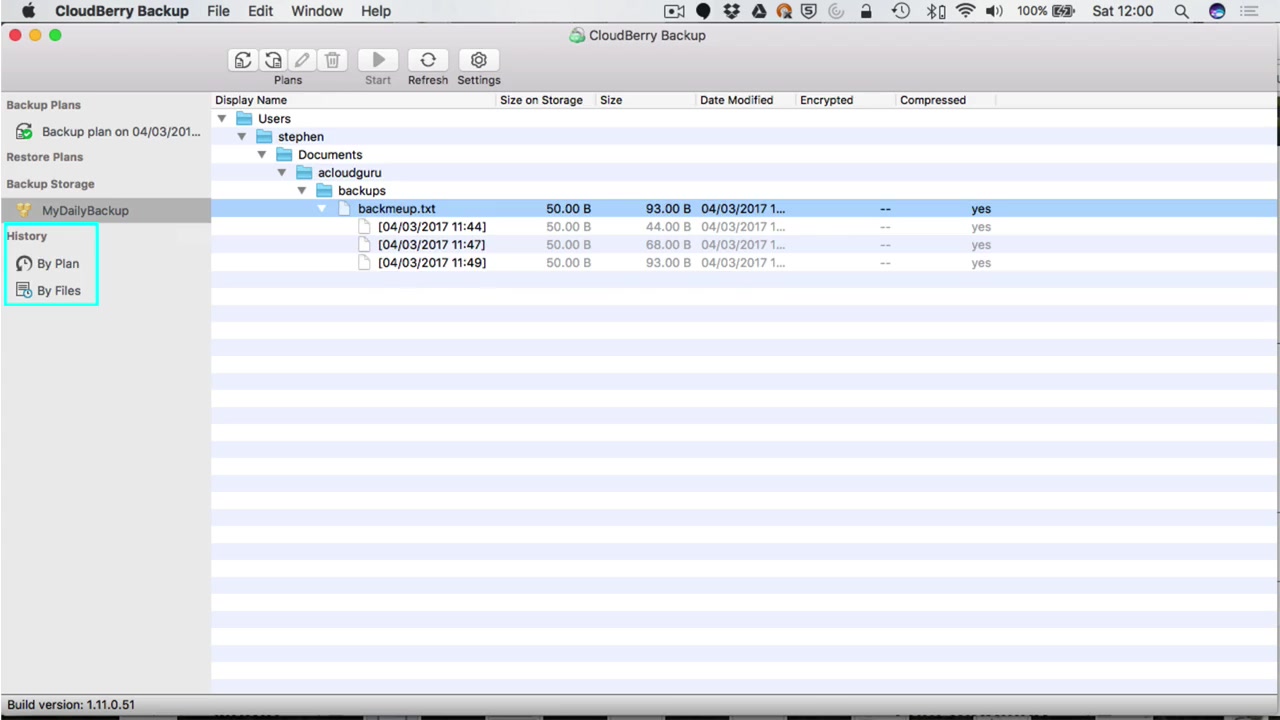Open the Help menu
The image size is (1280, 720).
[x=376, y=11]
